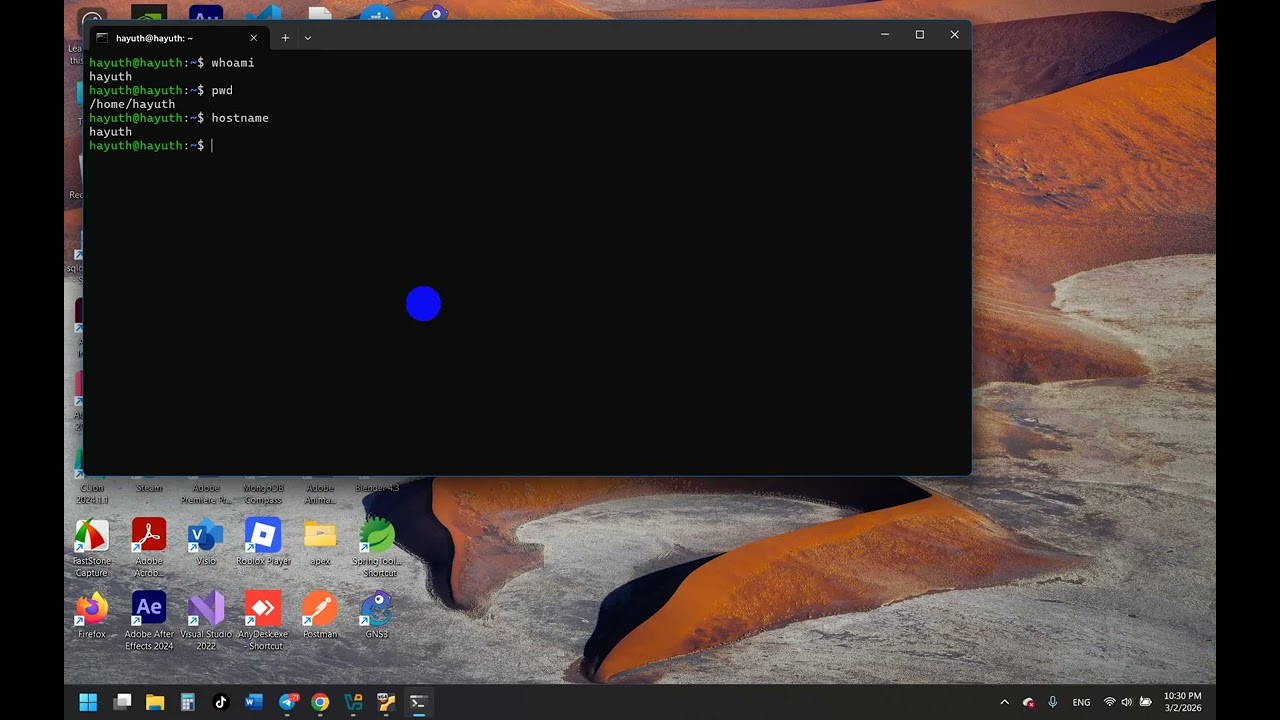Open the volume control in tray
The image size is (1280, 720).
1127,702
